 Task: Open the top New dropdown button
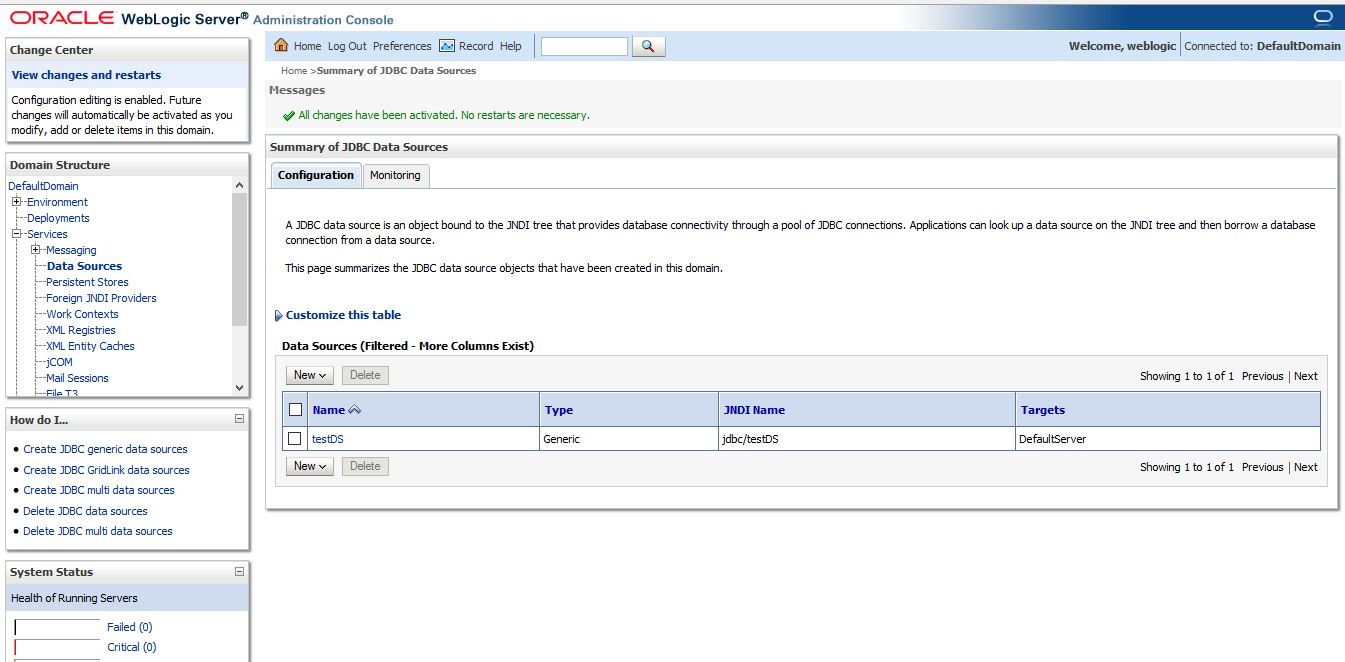point(310,375)
